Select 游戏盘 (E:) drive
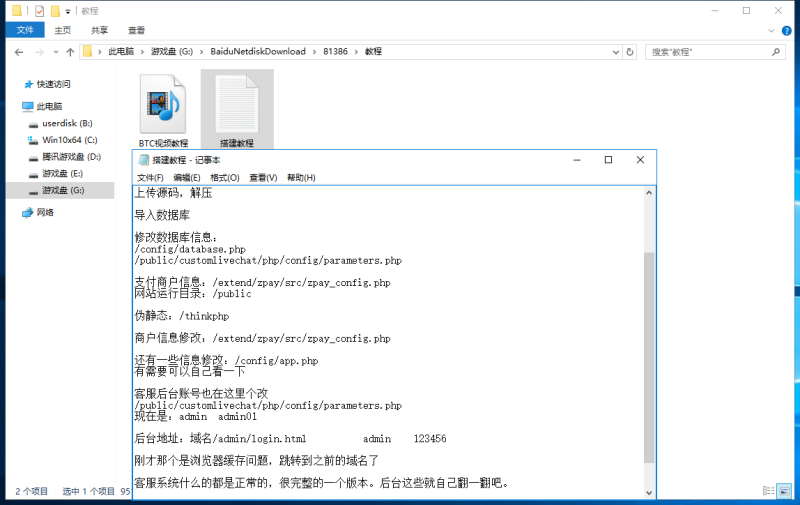 (x=62, y=173)
